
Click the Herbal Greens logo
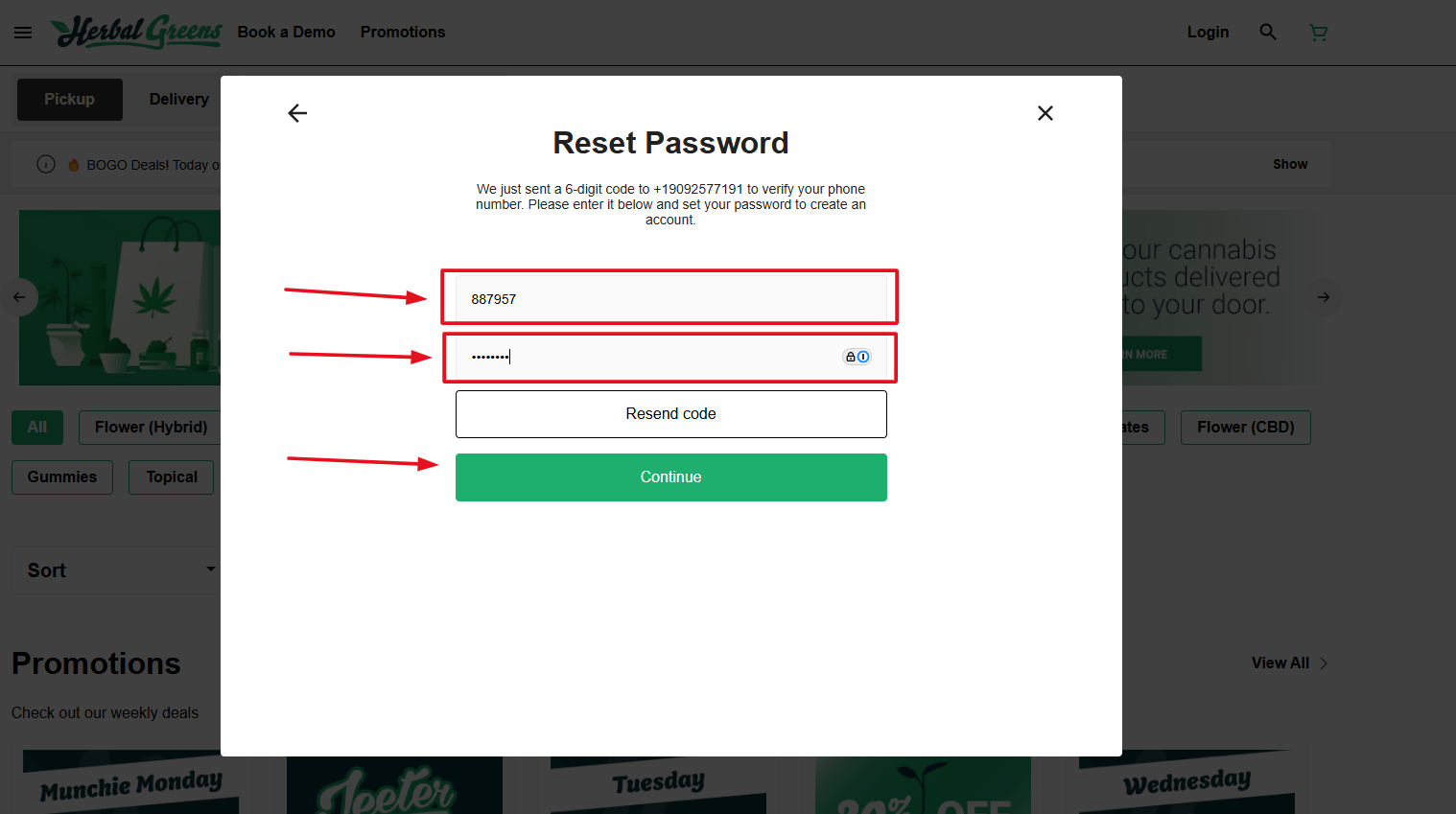136,32
